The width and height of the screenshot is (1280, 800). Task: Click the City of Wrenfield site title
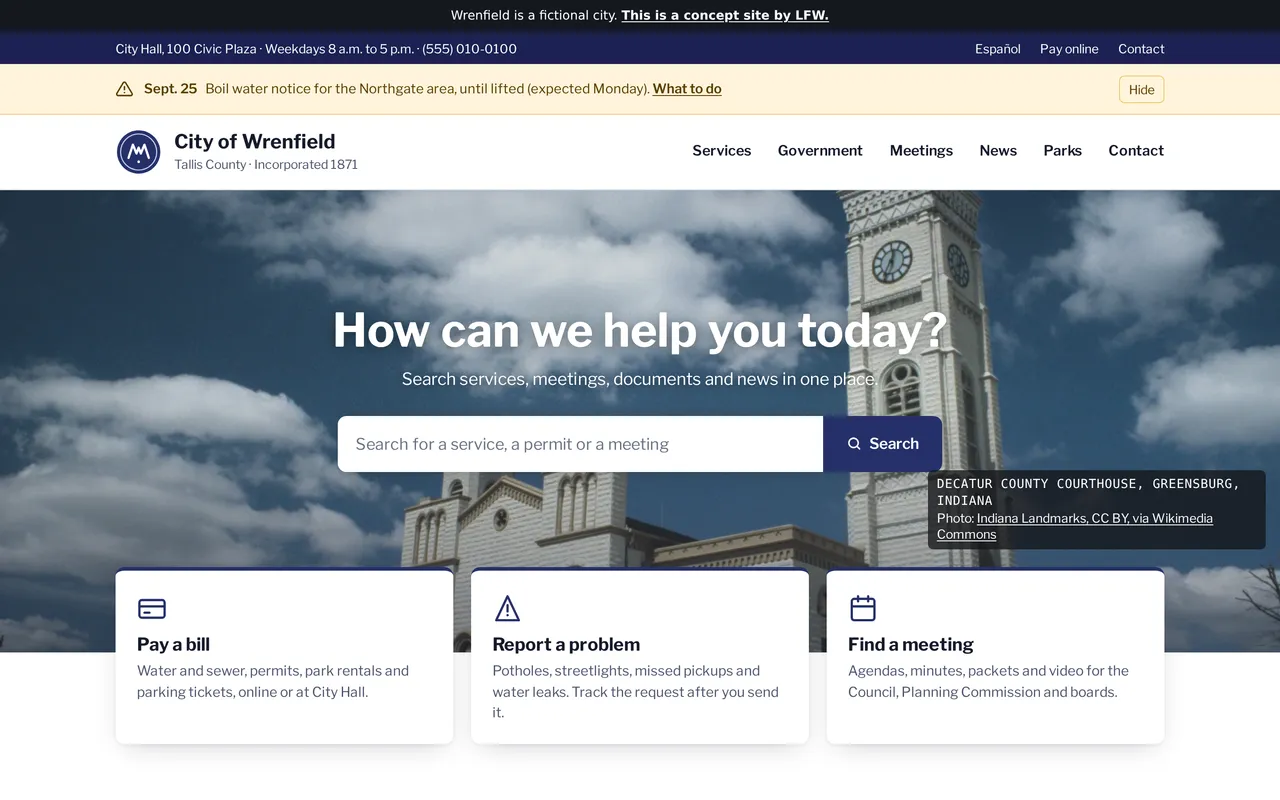[255, 141]
